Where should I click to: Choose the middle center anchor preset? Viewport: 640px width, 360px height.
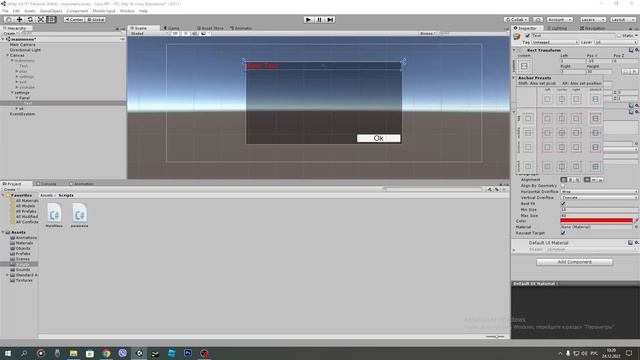point(562,133)
